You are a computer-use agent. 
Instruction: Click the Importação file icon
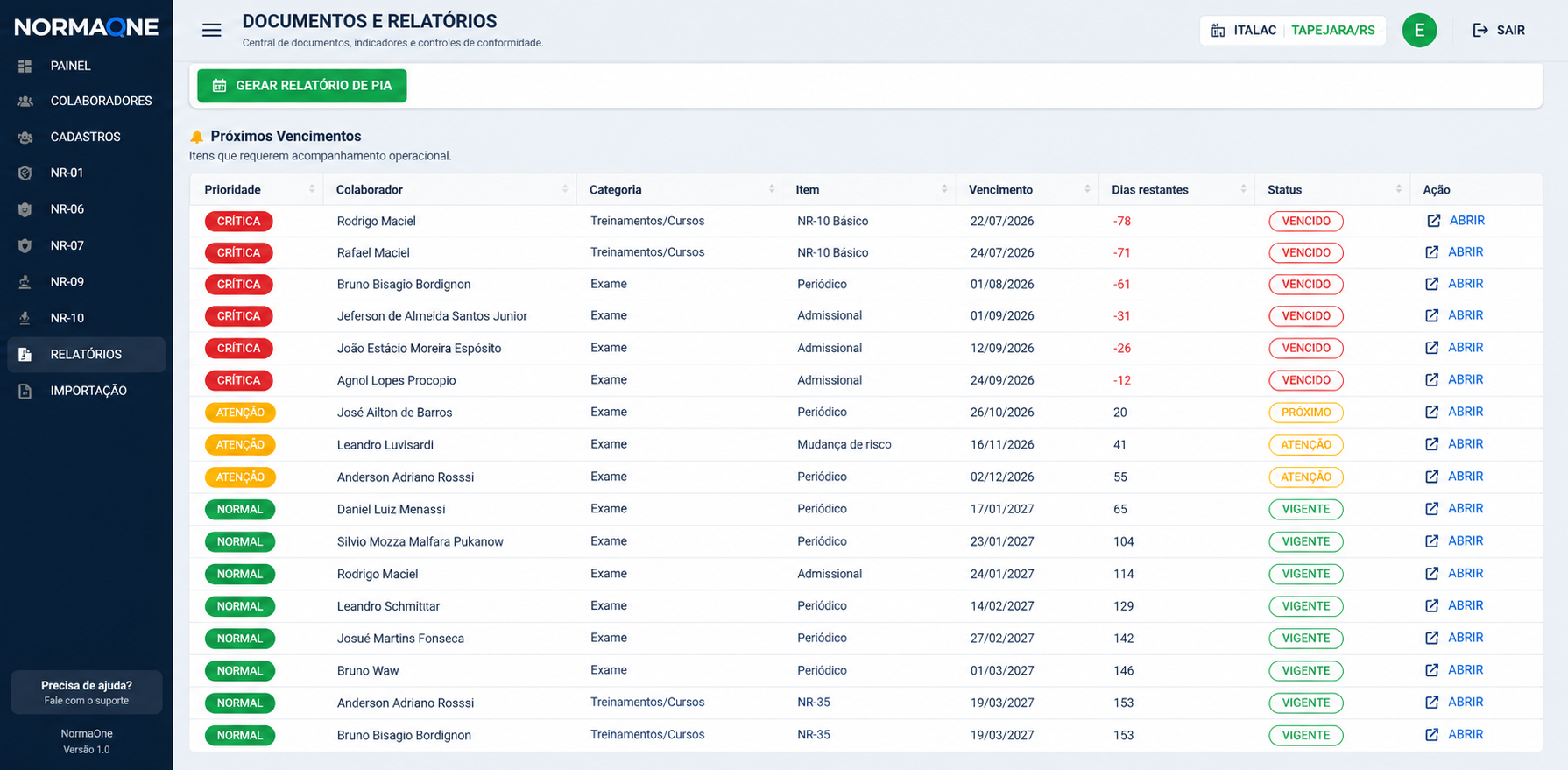point(25,391)
